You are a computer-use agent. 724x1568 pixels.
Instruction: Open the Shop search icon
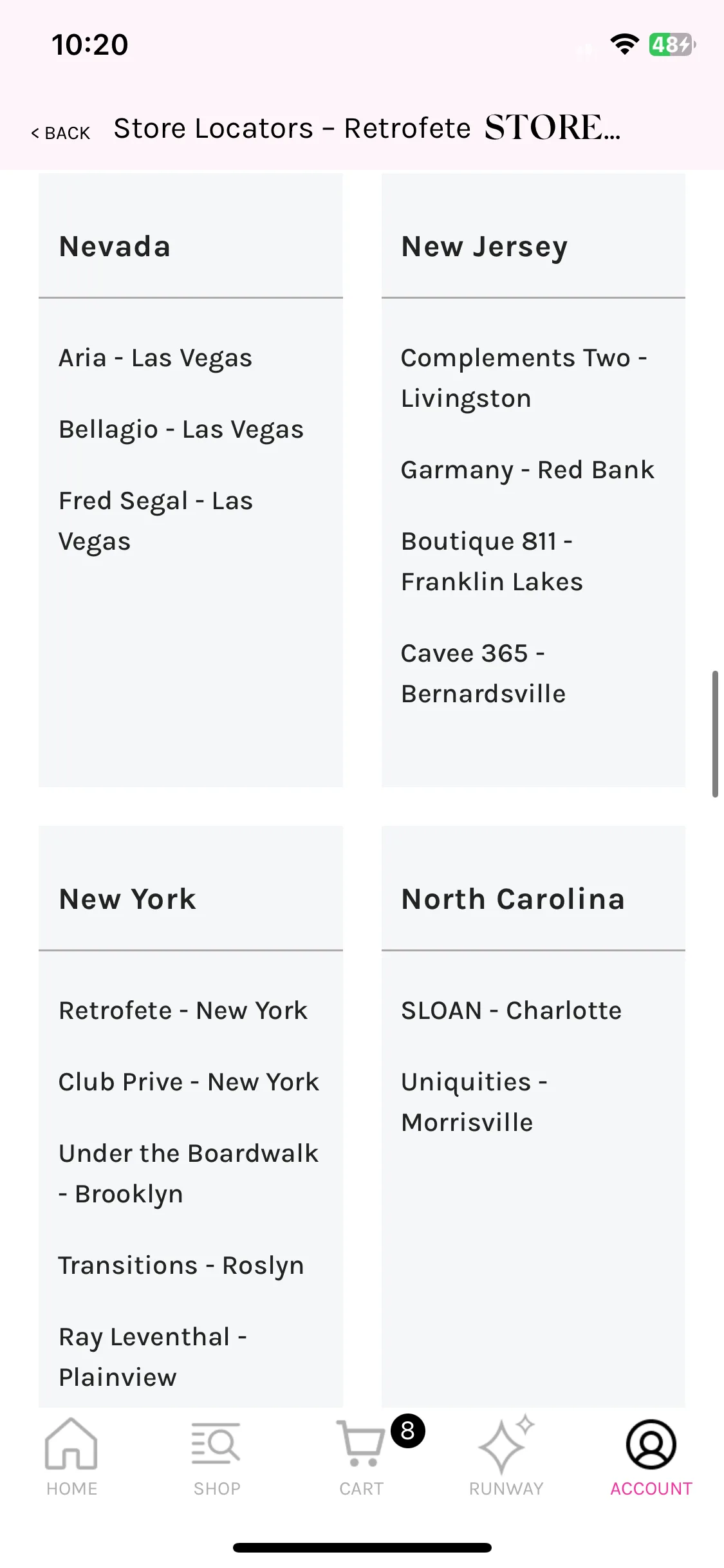(x=216, y=1444)
